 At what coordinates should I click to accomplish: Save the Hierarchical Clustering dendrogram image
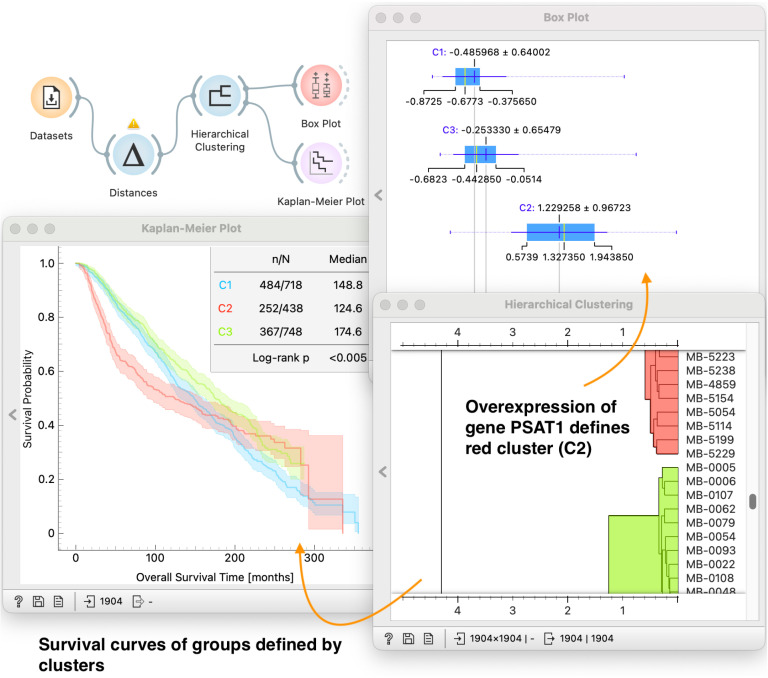pos(408,638)
